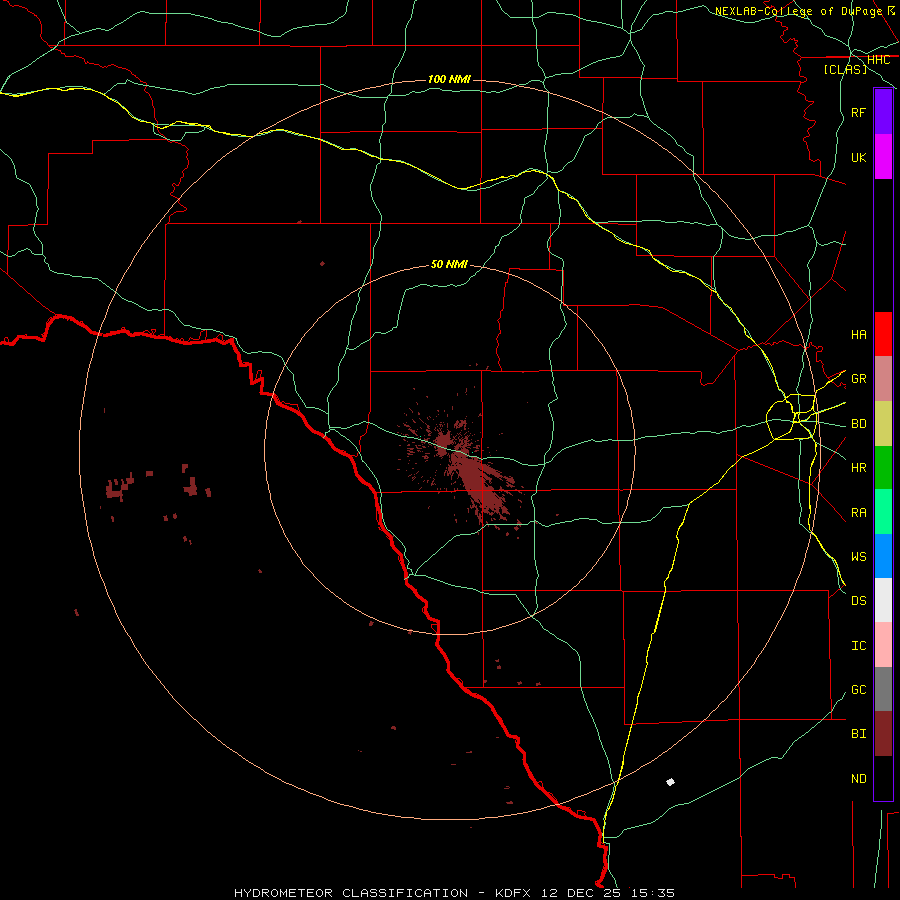This screenshot has height=900, width=900.
Task: Click the 'BI' legend label
Action: click(x=859, y=734)
